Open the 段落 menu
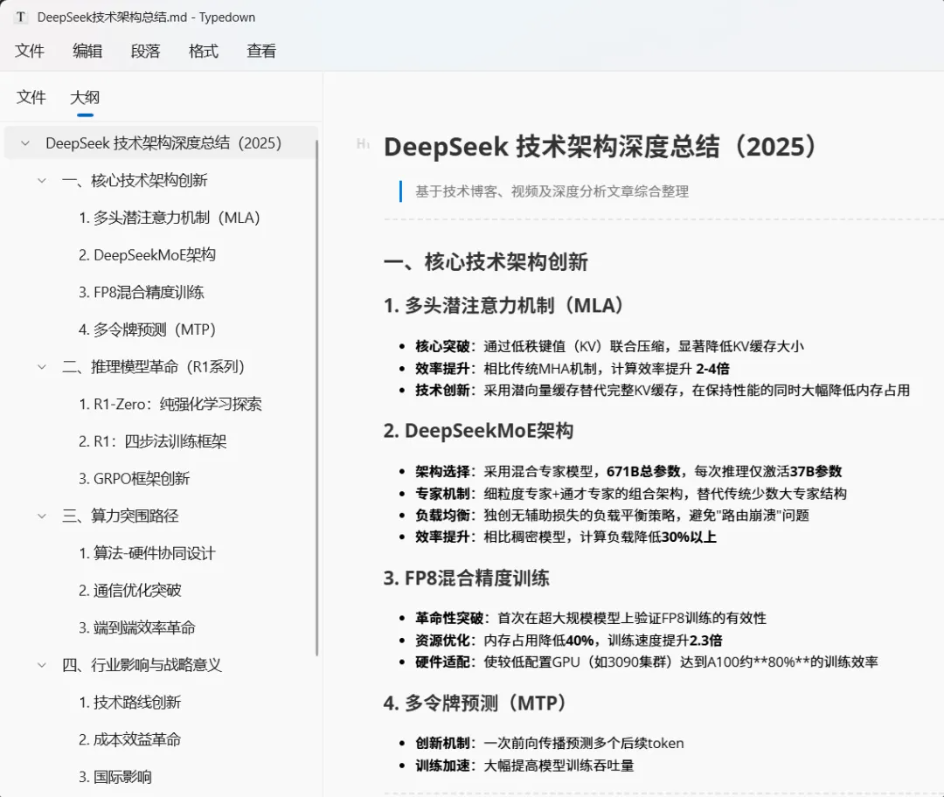The image size is (944, 797). (146, 51)
